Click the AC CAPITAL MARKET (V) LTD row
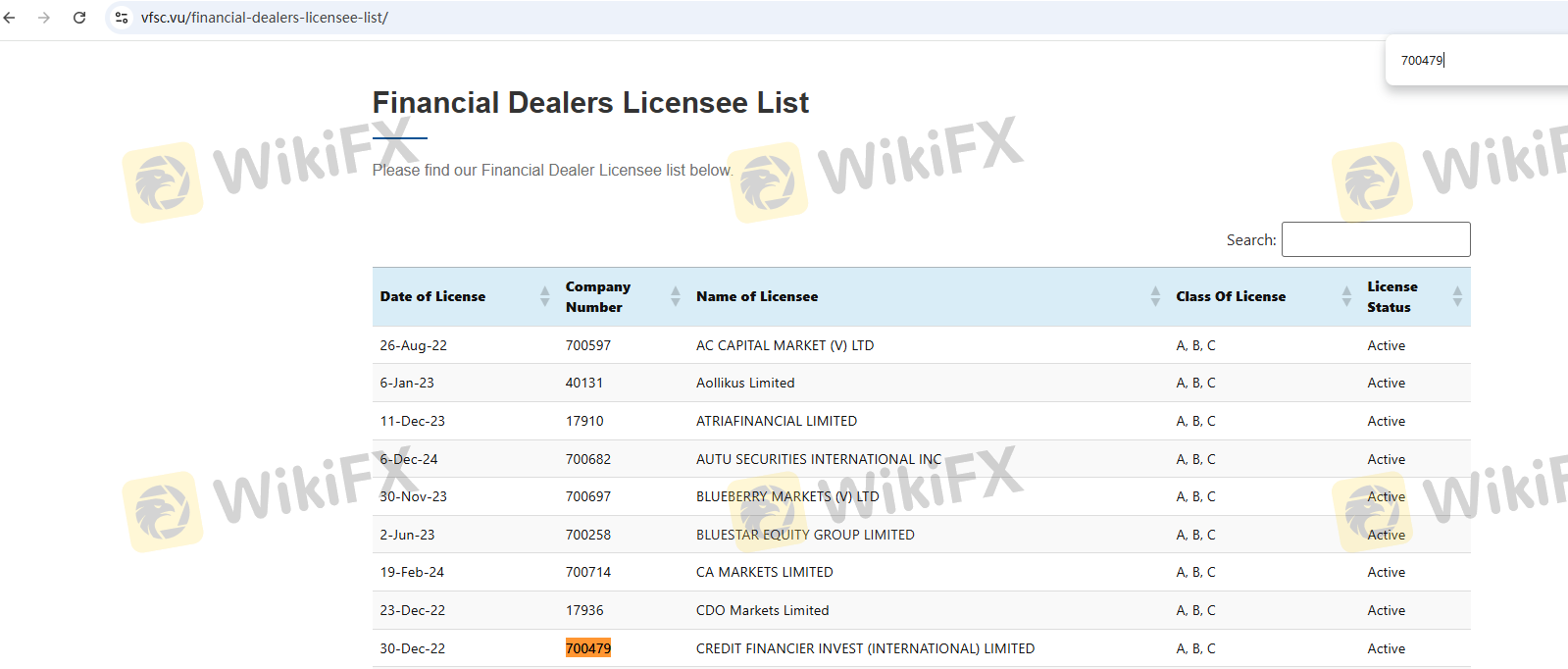 point(784,345)
